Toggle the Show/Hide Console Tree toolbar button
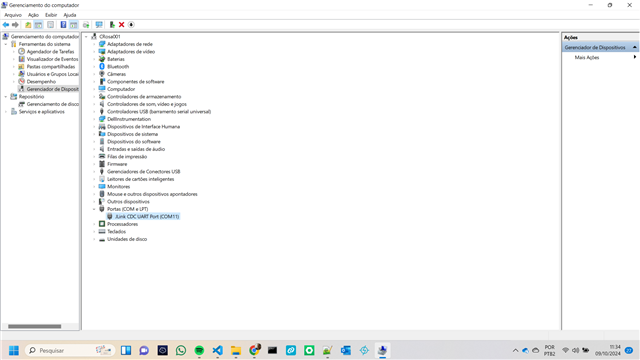640x360 pixels. (x=38, y=25)
